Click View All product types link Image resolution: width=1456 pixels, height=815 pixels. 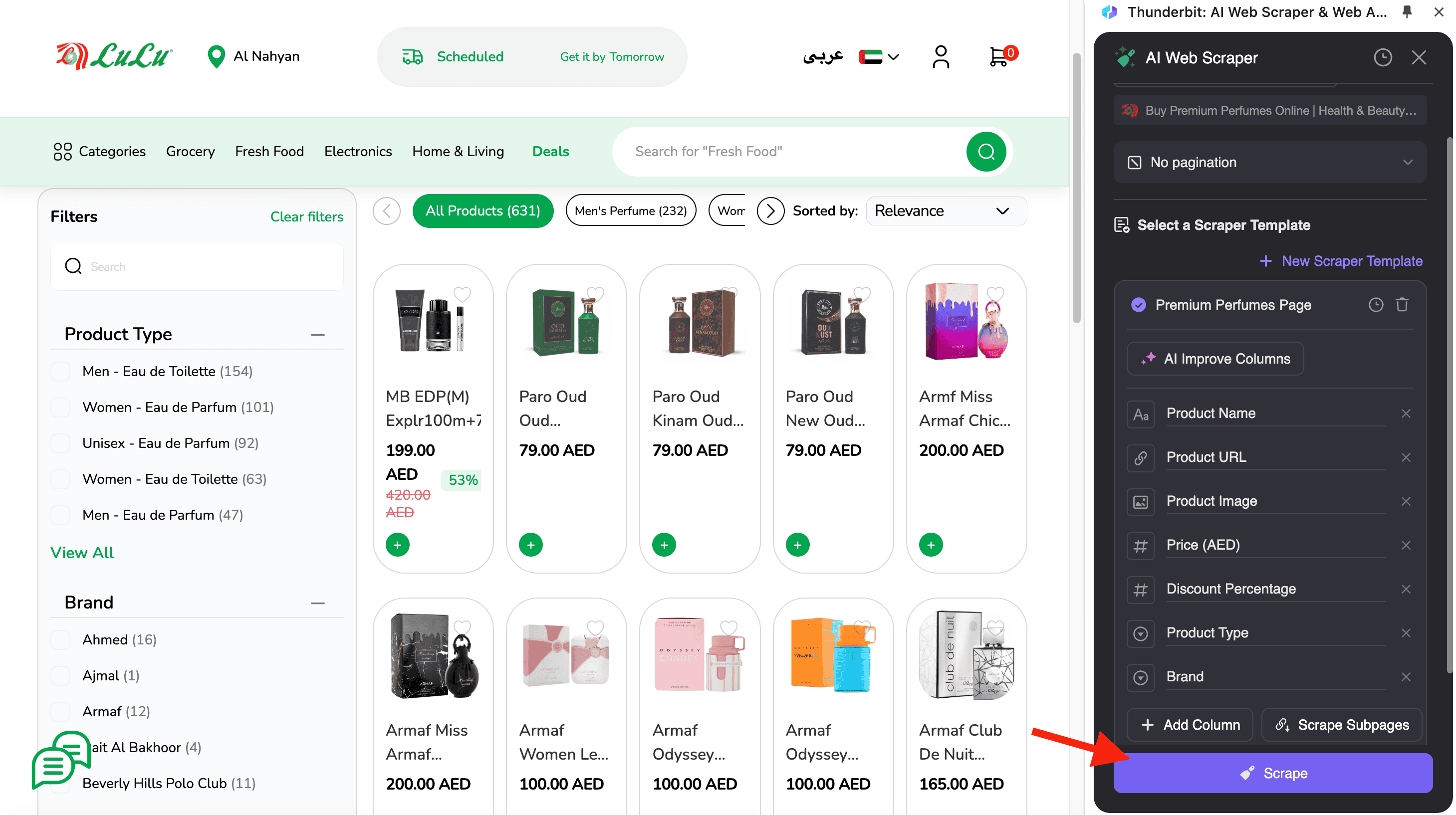tap(82, 552)
